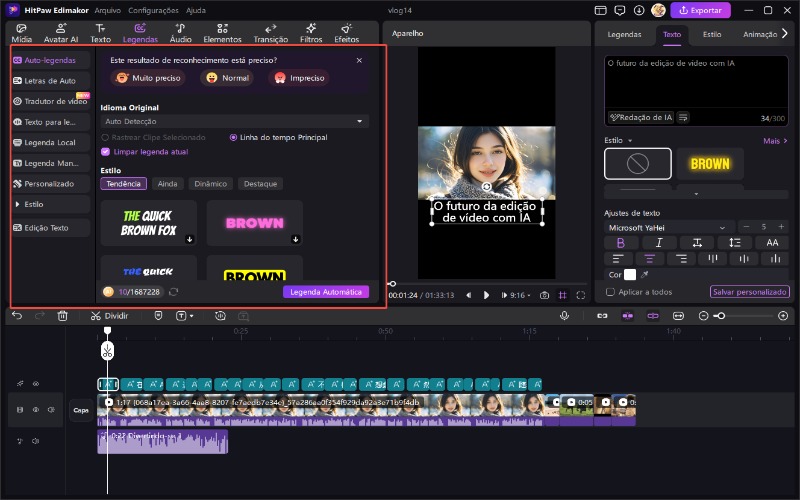This screenshot has width=800, height=500.
Task: Center-align the caption text
Action: 649,258
